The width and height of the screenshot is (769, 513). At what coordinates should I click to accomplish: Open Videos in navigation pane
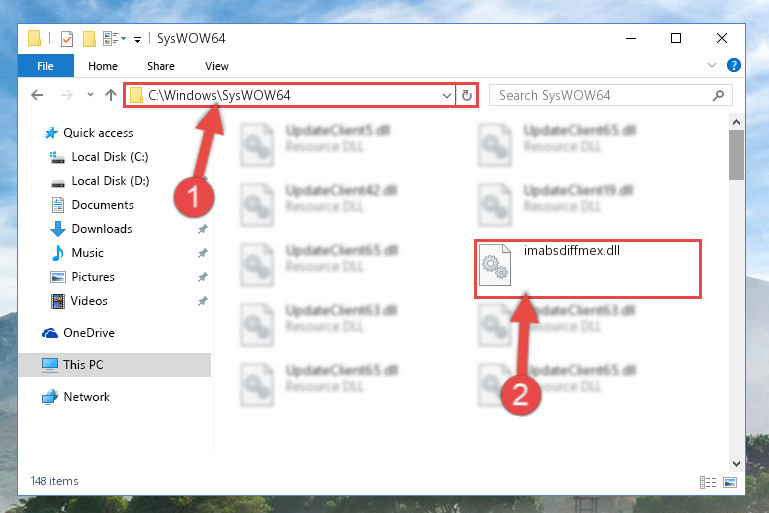(x=89, y=301)
